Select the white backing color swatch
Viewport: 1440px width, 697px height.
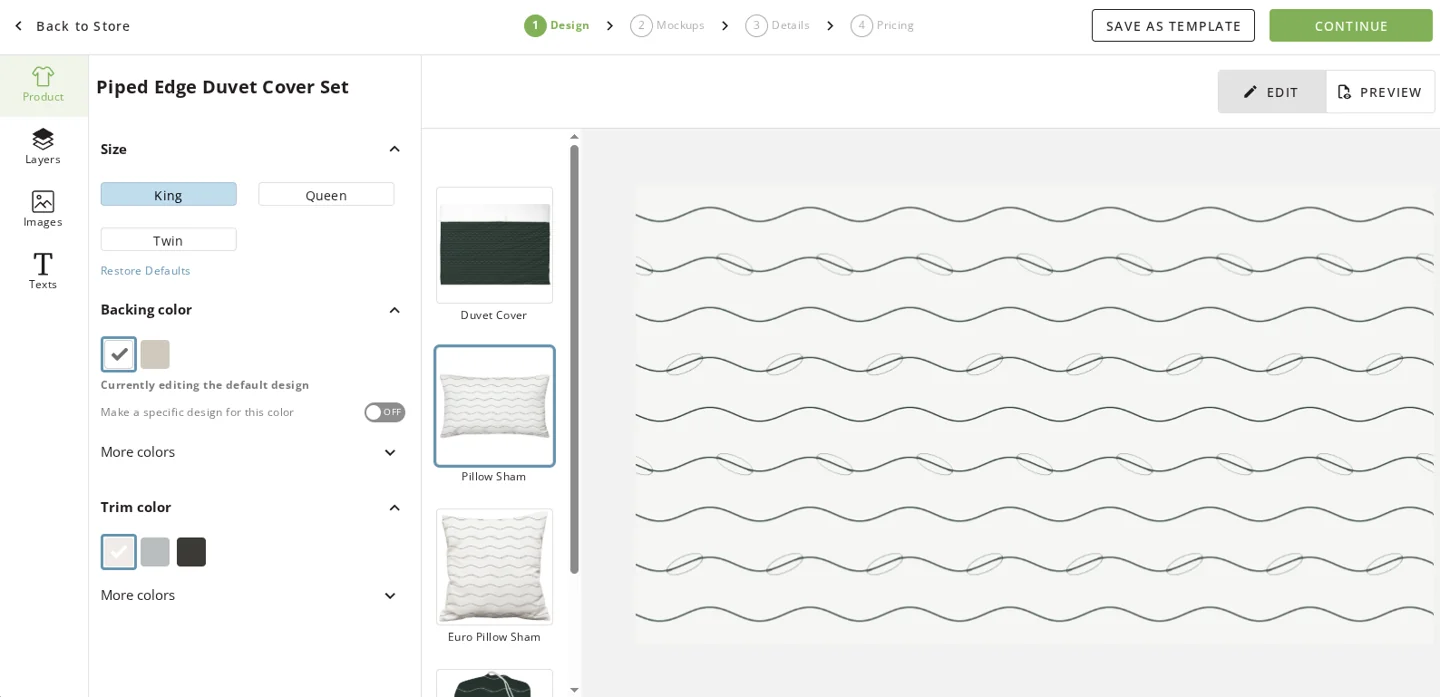click(x=119, y=354)
